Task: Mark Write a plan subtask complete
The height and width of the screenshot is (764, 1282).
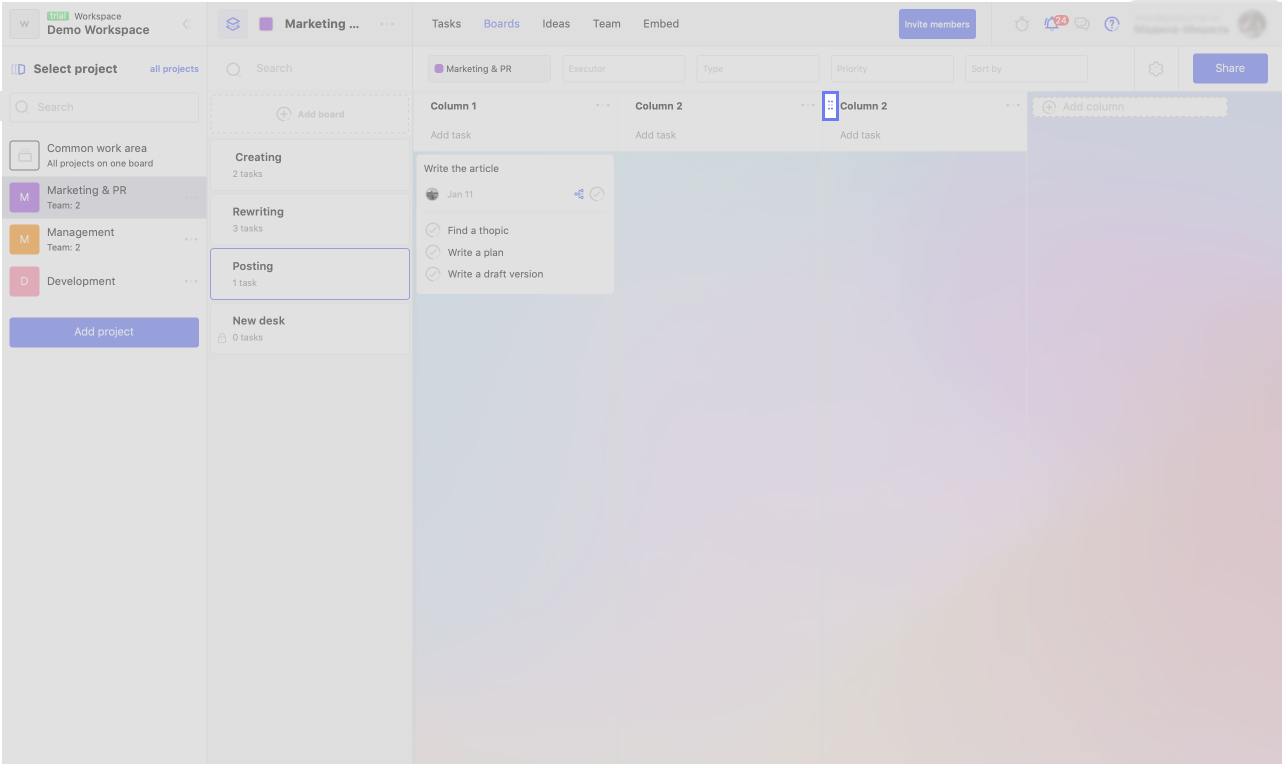Action: 433,252
